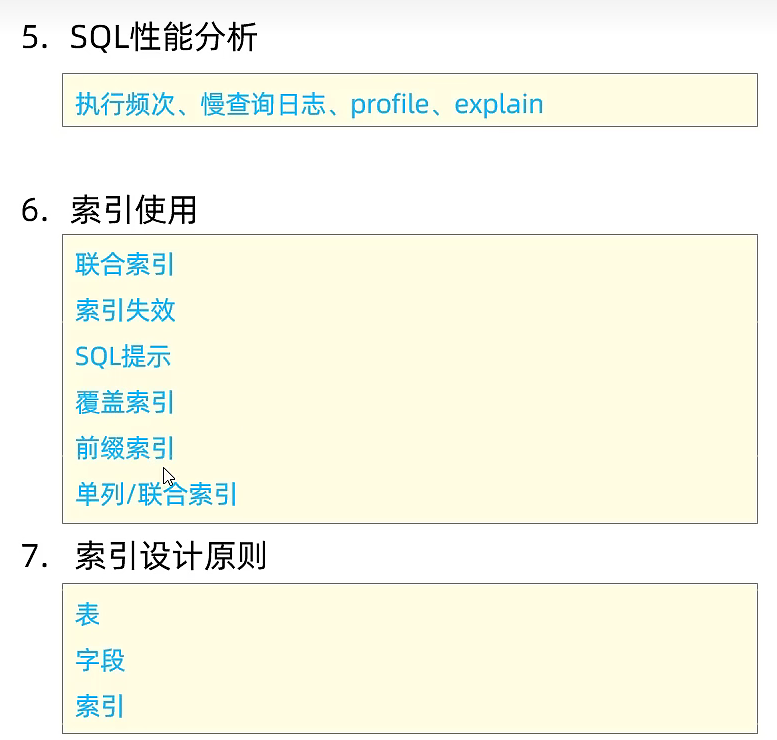Click the word "explain"
This screenshot has height=740, width=777.
499,103
